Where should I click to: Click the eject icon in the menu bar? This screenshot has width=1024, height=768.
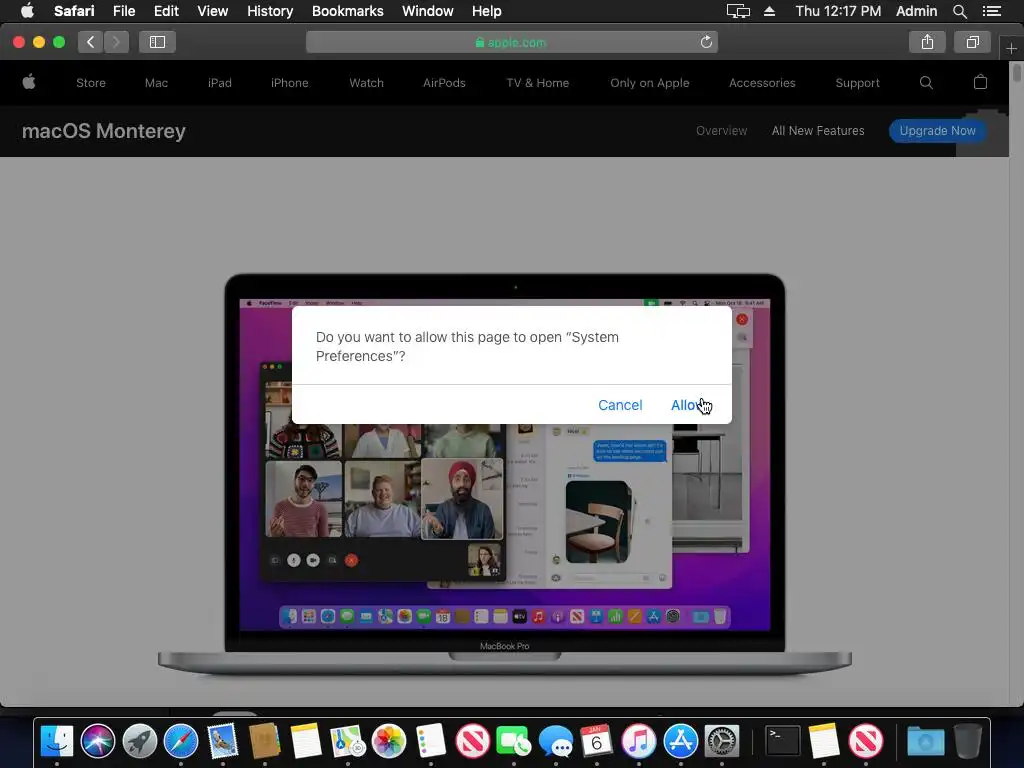769,11
